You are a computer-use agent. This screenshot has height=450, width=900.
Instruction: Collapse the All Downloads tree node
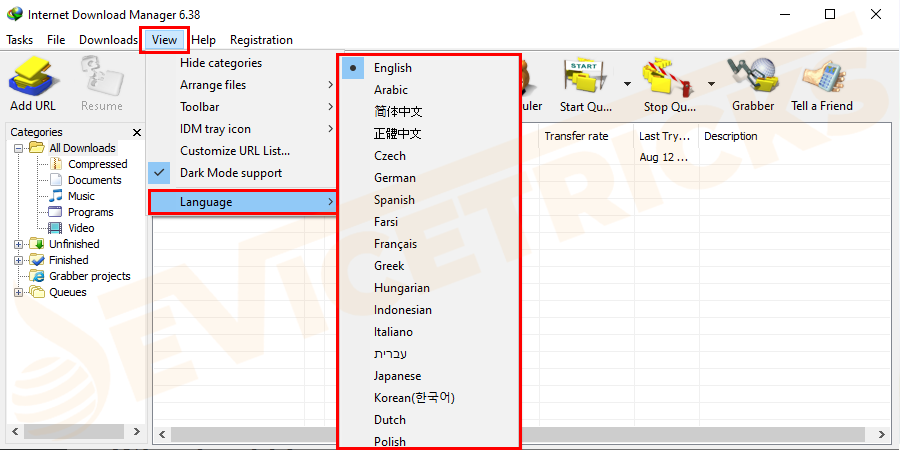click(18, 148)
